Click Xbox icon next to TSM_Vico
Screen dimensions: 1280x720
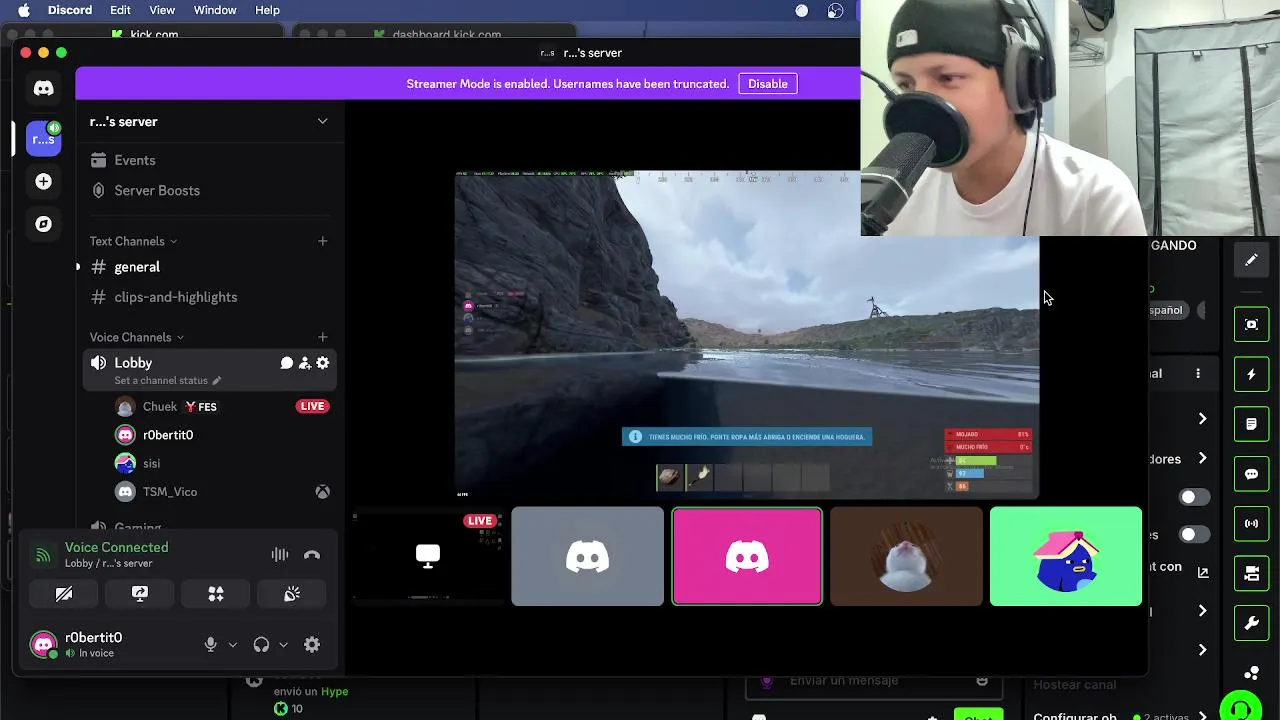[323, 492]
